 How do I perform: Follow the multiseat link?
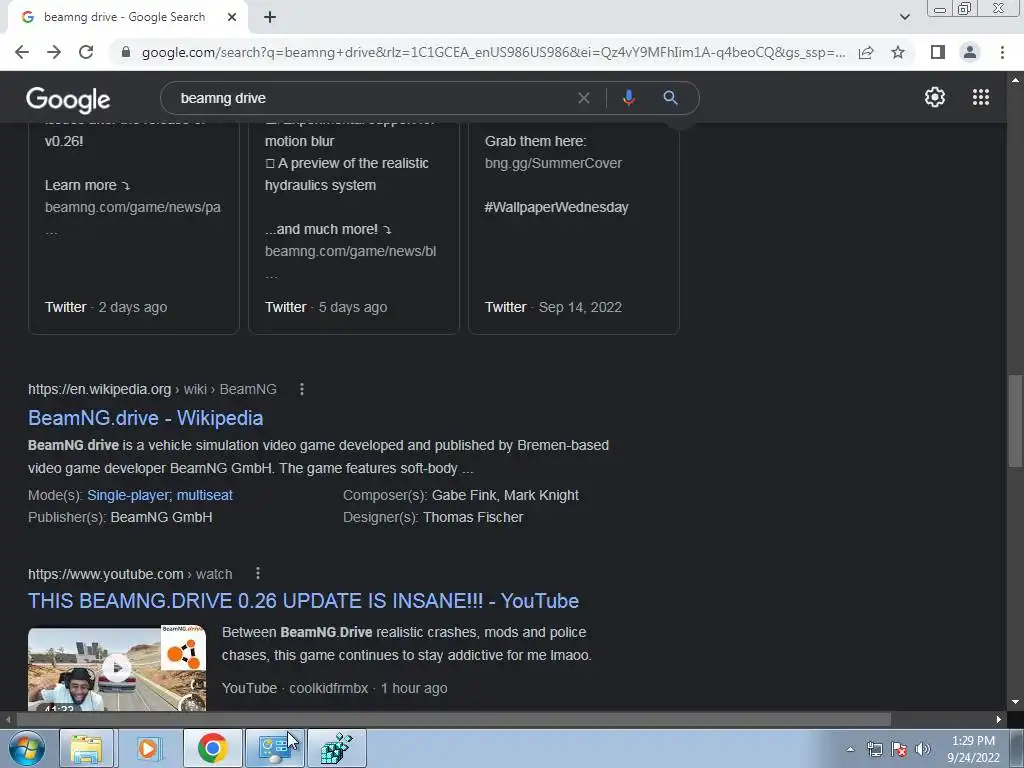pyautogui.click(x=204, y=495)
